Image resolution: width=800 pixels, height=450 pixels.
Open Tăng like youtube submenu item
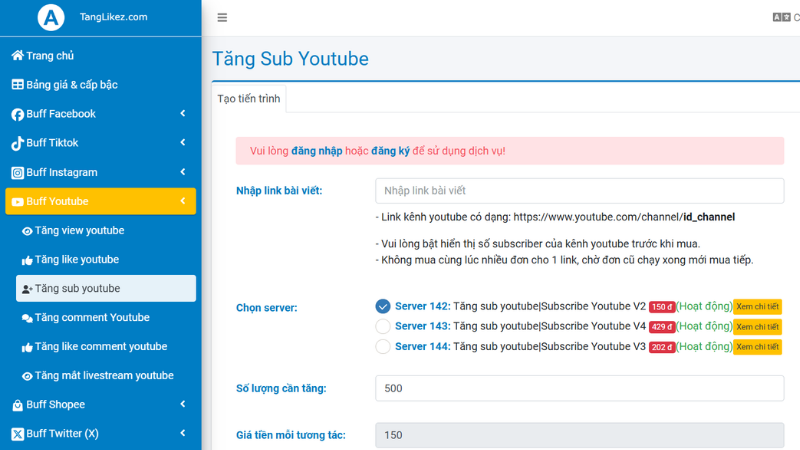click(106, 260)
